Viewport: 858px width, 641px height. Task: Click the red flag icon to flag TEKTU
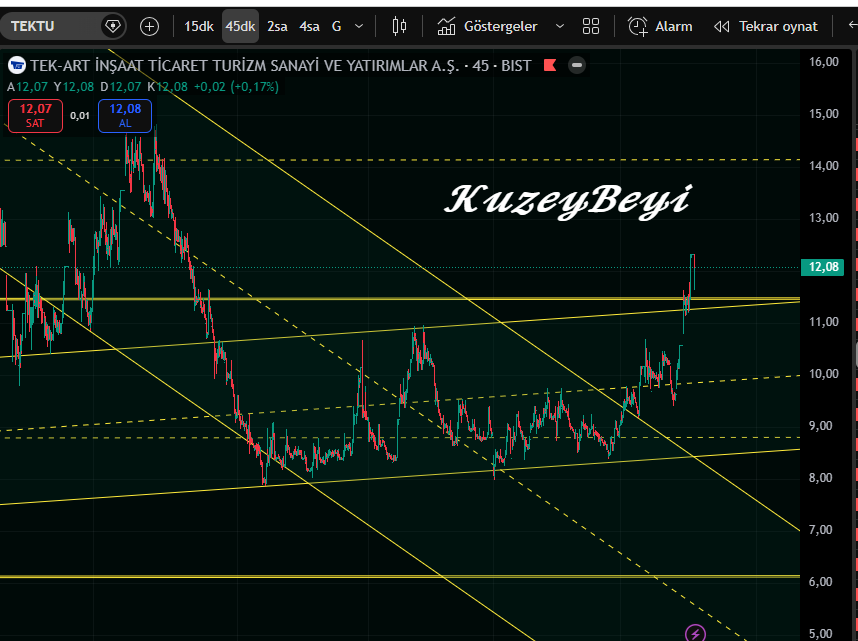point(550,64)
